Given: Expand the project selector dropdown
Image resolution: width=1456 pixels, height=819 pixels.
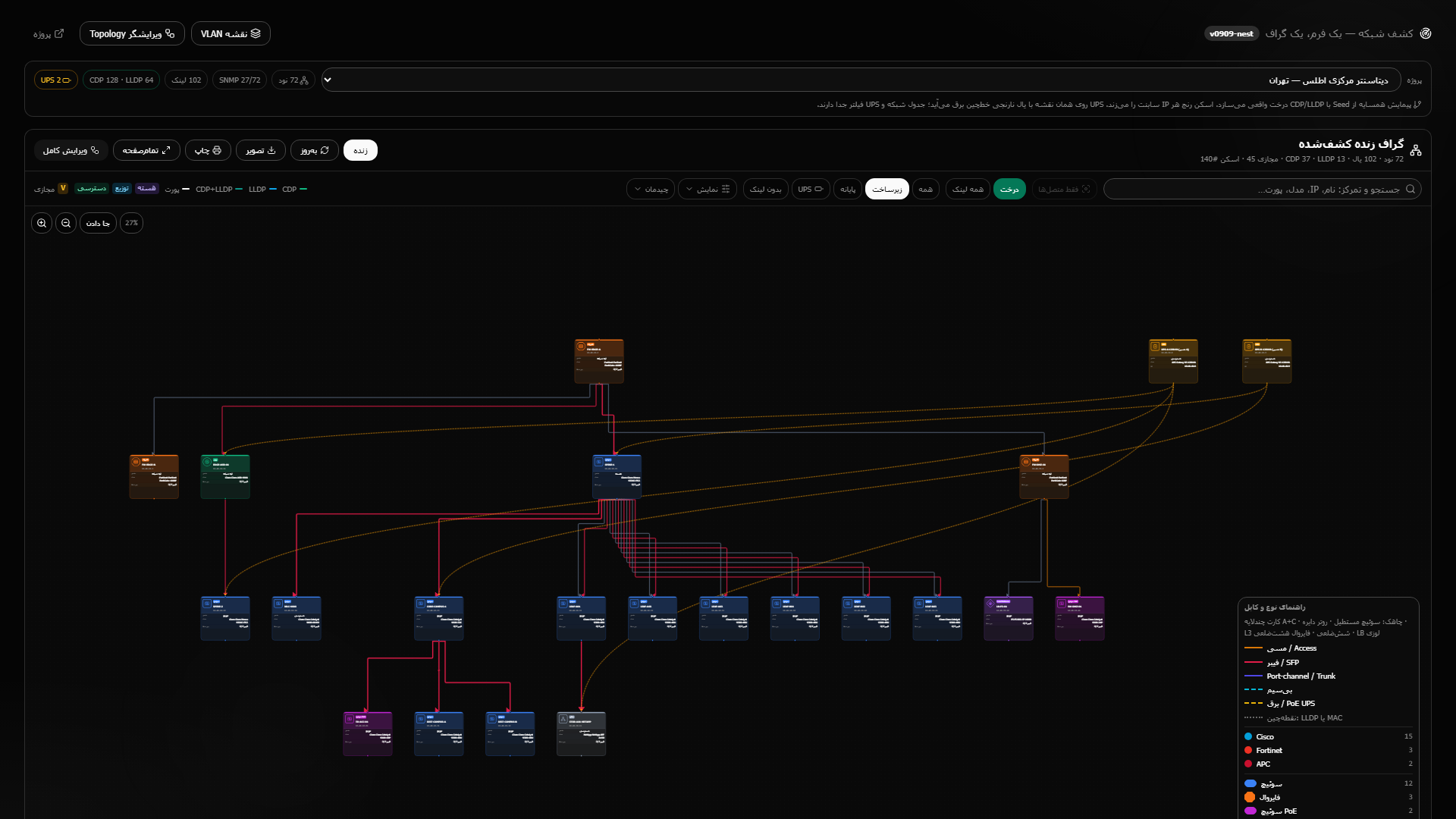Looking at the screenshot, I should point(861,80).
